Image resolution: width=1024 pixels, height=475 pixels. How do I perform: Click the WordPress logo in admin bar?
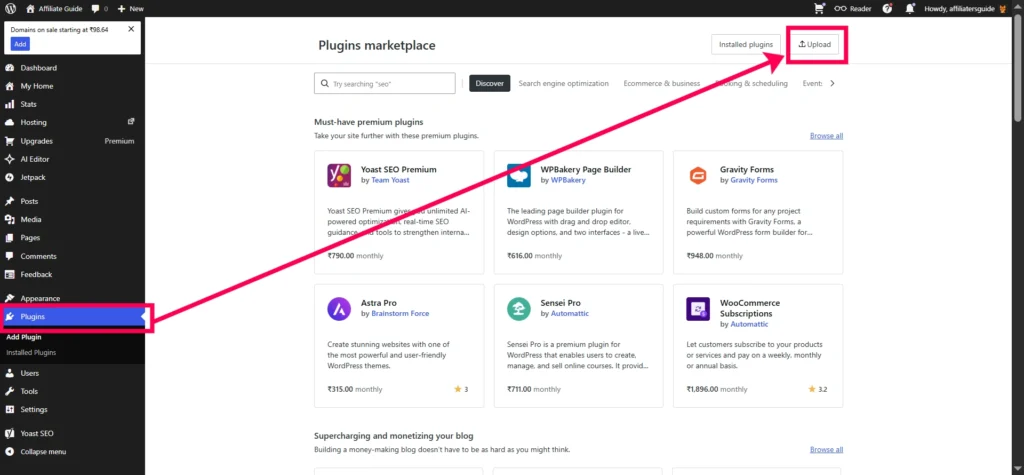[9, 8]
